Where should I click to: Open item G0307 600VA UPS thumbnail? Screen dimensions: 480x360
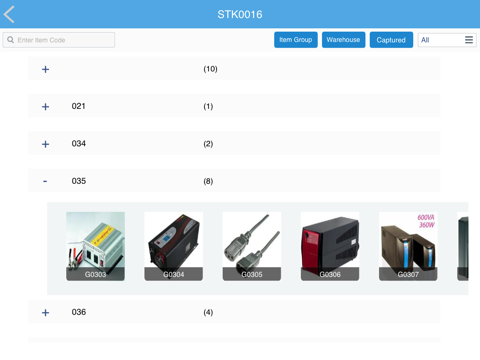click(x=408, y=246)
